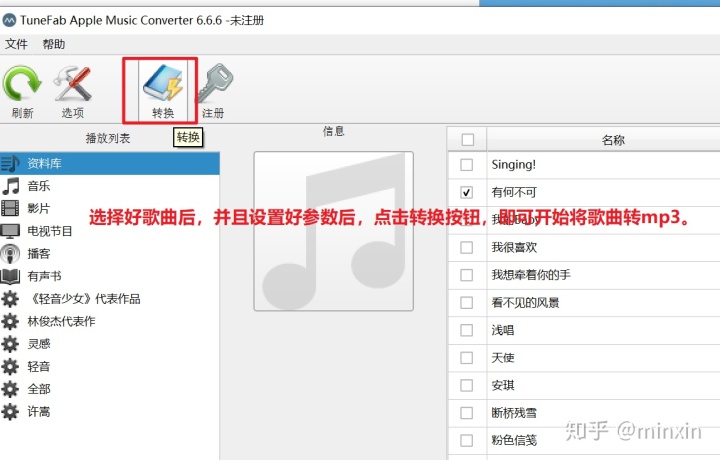Select song title 我想牵着你的手
The height and width of the screenshot is (460, 720).
531,275
